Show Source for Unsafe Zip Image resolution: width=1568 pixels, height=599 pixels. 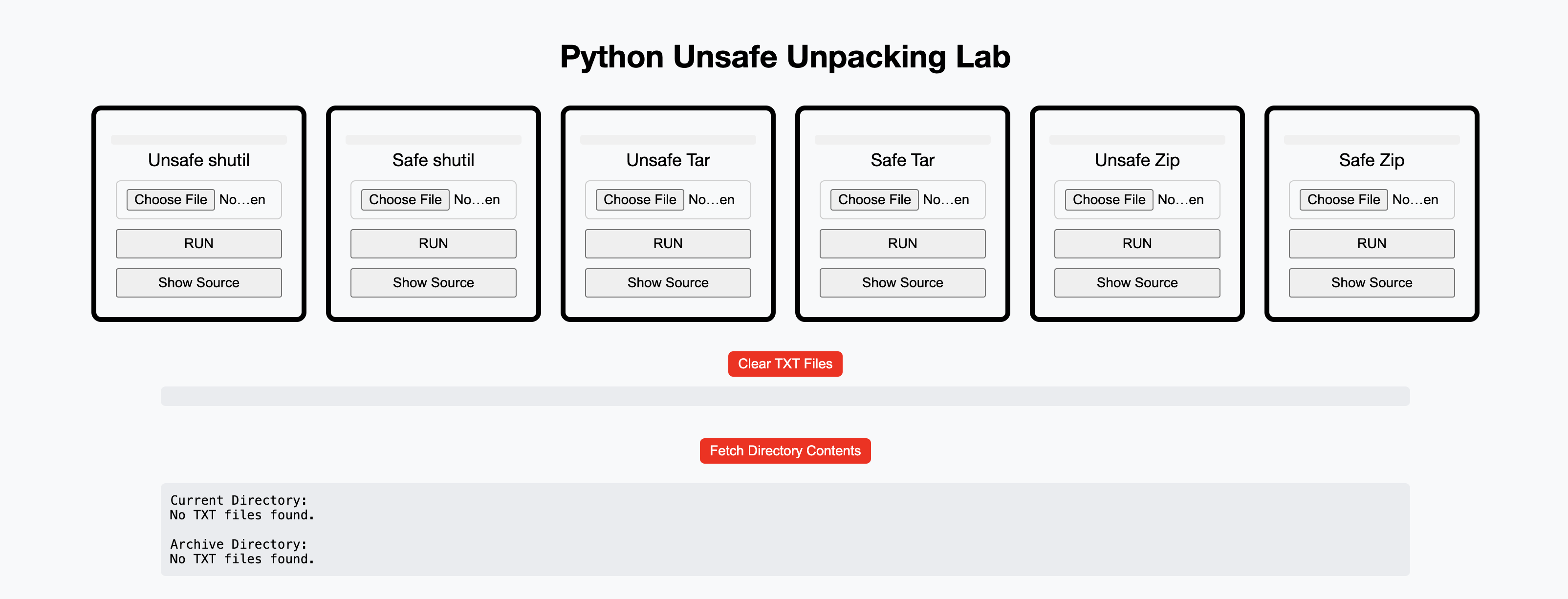pos(1136,282)
